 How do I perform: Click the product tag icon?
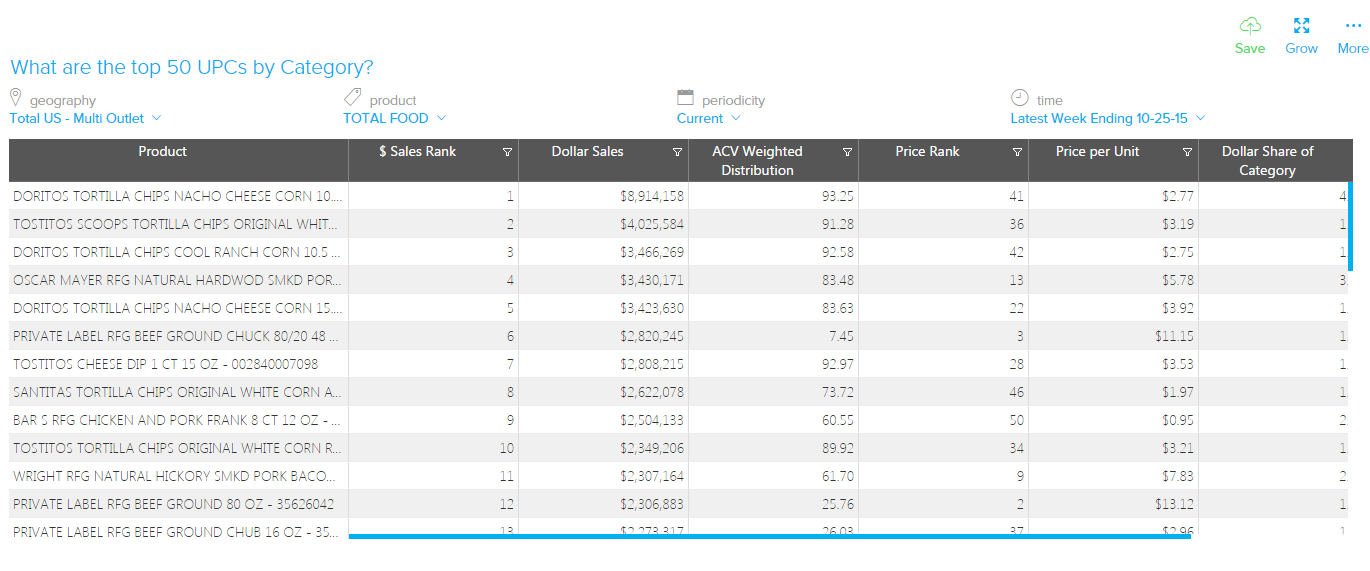coord(352,98)
